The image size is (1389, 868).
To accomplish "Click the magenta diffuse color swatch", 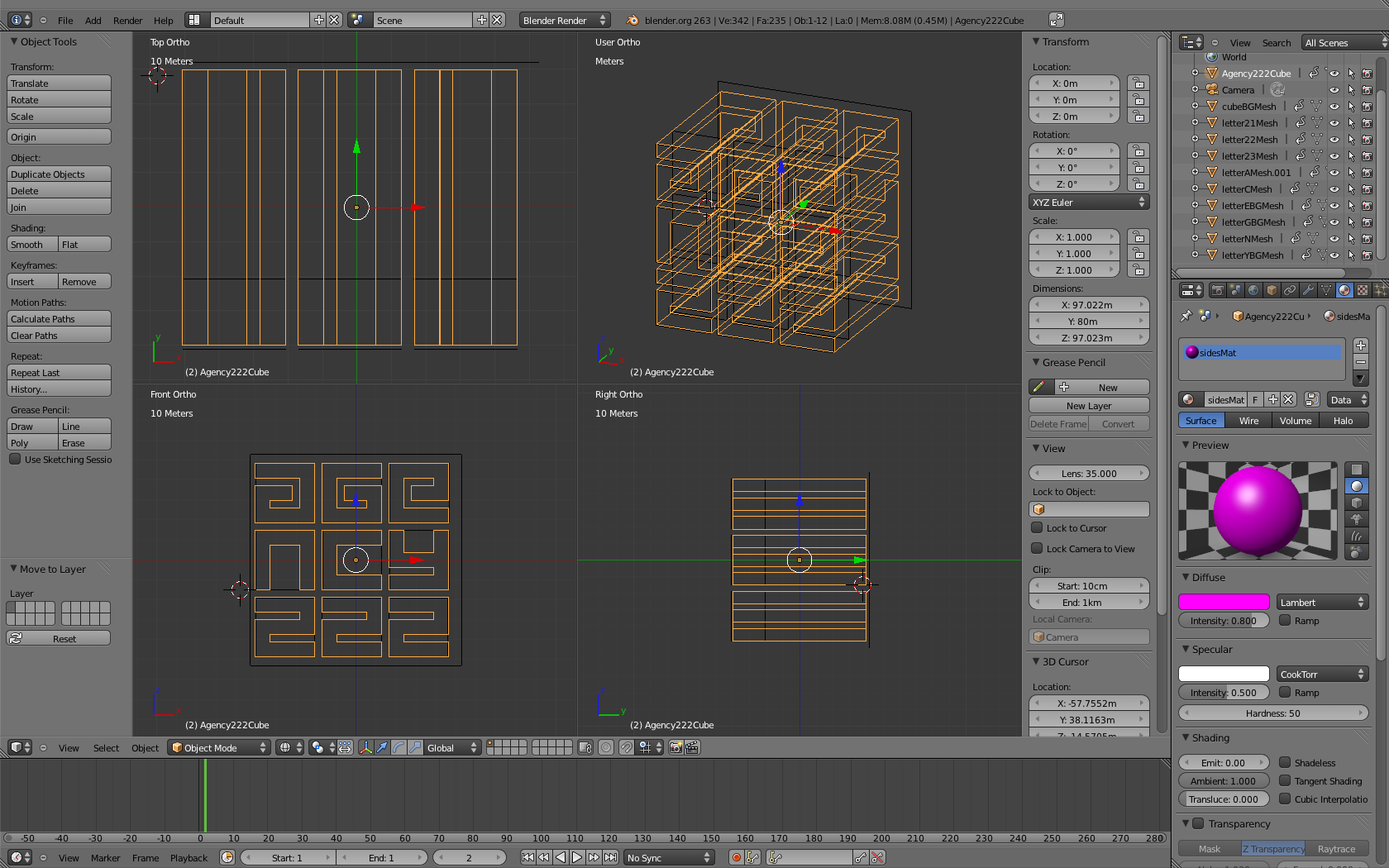I will pyautogui.click(x=1224, y=603).
